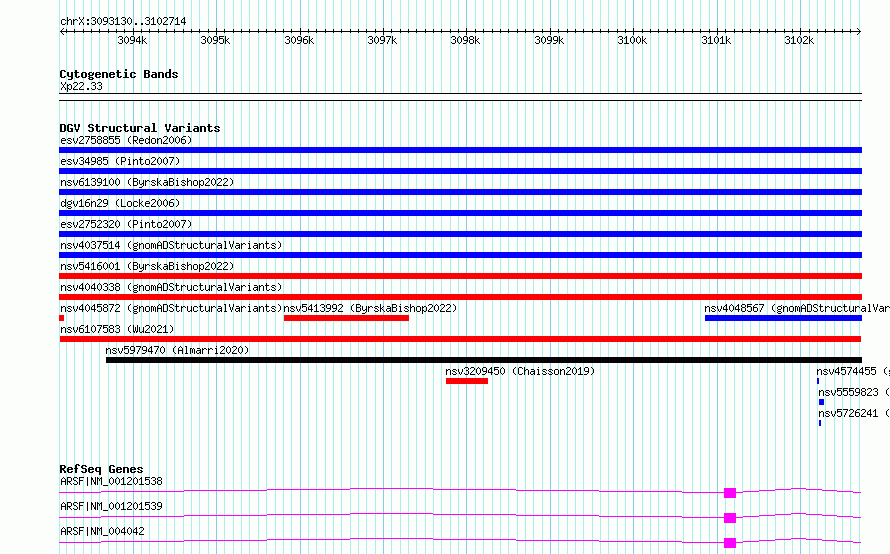890x554 pixels.
Task: Click the DGV Structural Variants track title
Action: coord(140,128)
